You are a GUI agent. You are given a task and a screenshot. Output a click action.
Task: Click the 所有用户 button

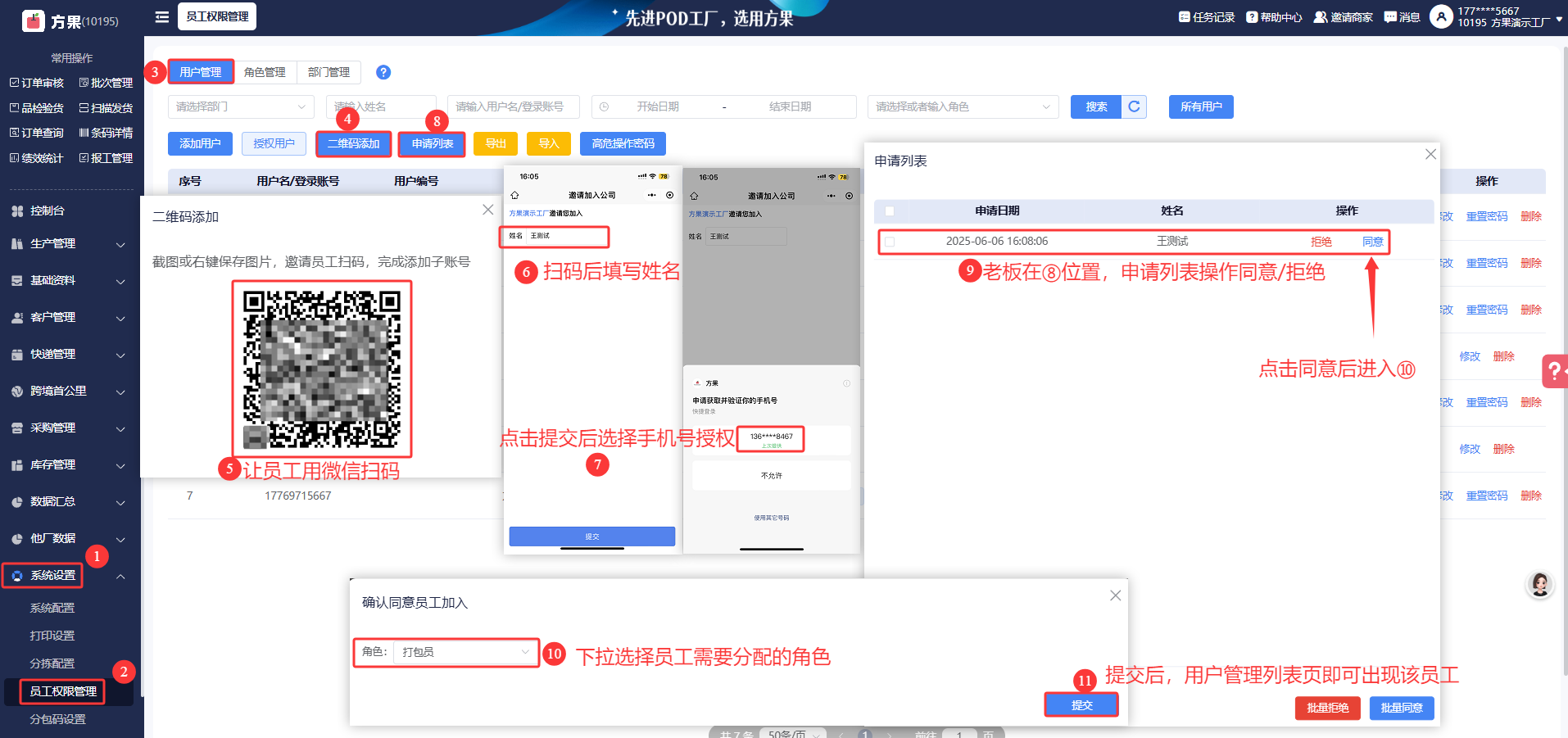[1201, 106]
